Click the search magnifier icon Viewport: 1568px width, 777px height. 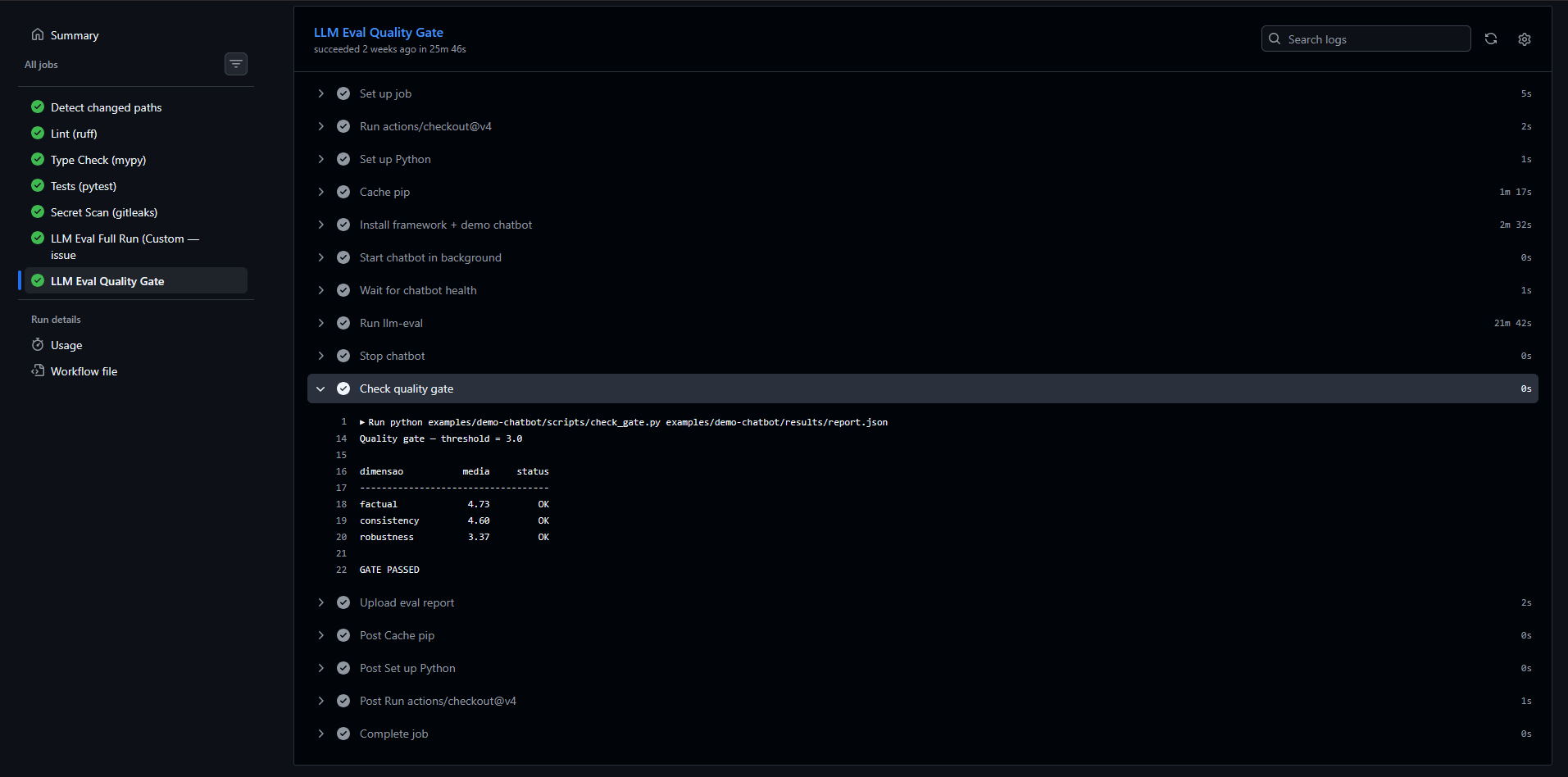pos(1275,39)
